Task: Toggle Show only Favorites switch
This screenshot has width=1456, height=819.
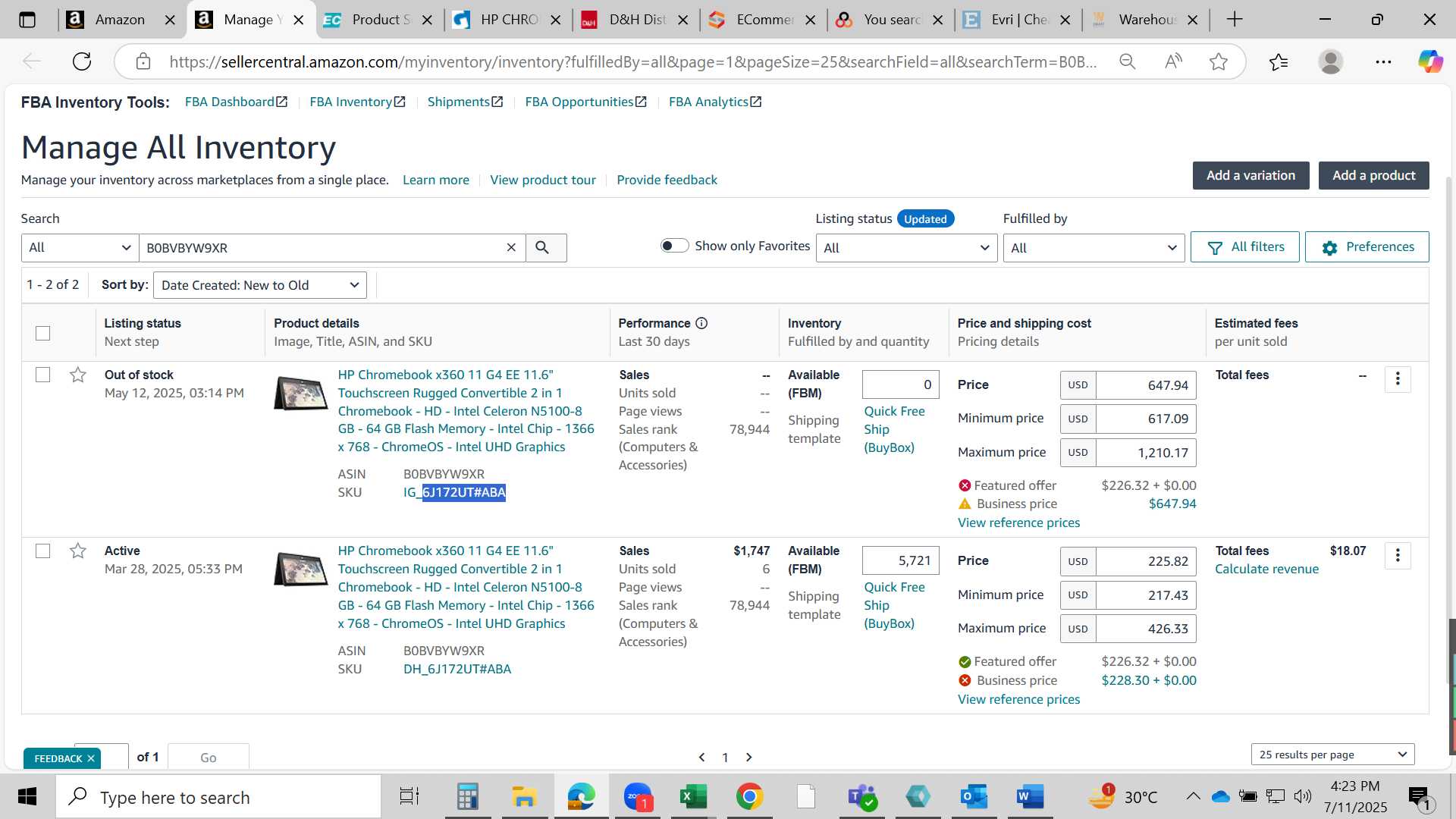Action: point(674,246)
